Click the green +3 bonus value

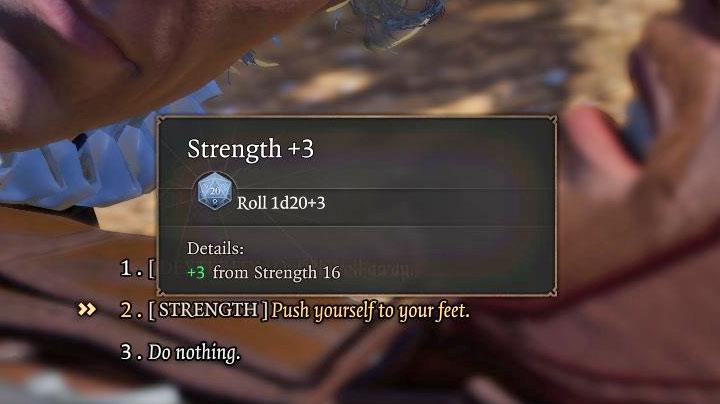click(196, 273)
